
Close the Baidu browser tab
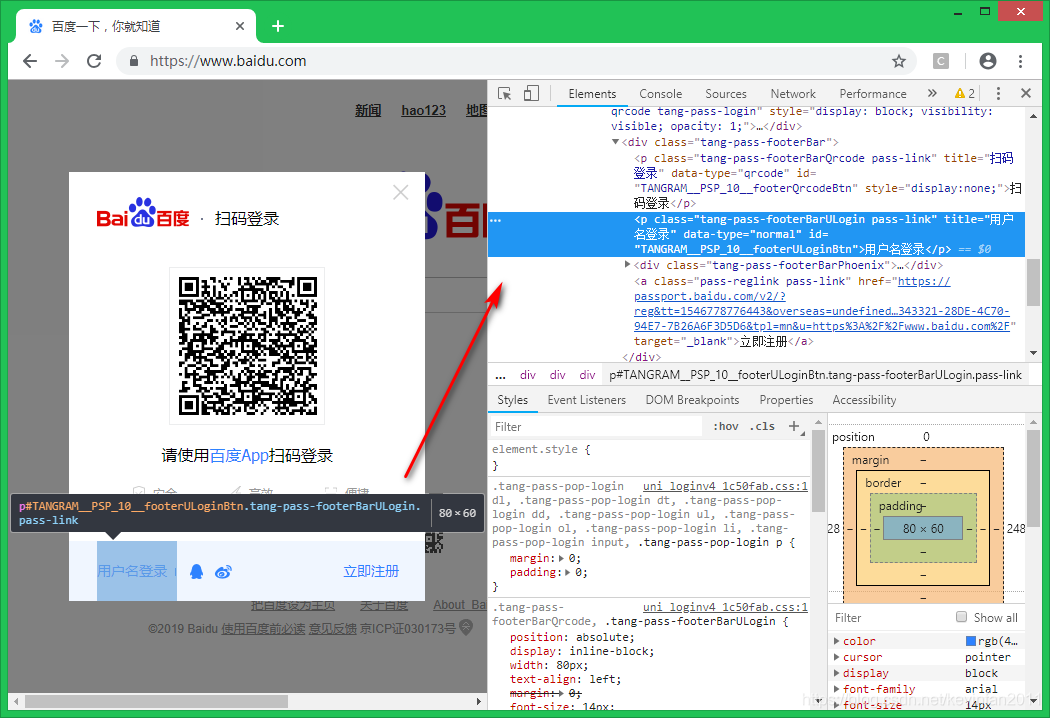pyautogui.click(x=240, y=26)
